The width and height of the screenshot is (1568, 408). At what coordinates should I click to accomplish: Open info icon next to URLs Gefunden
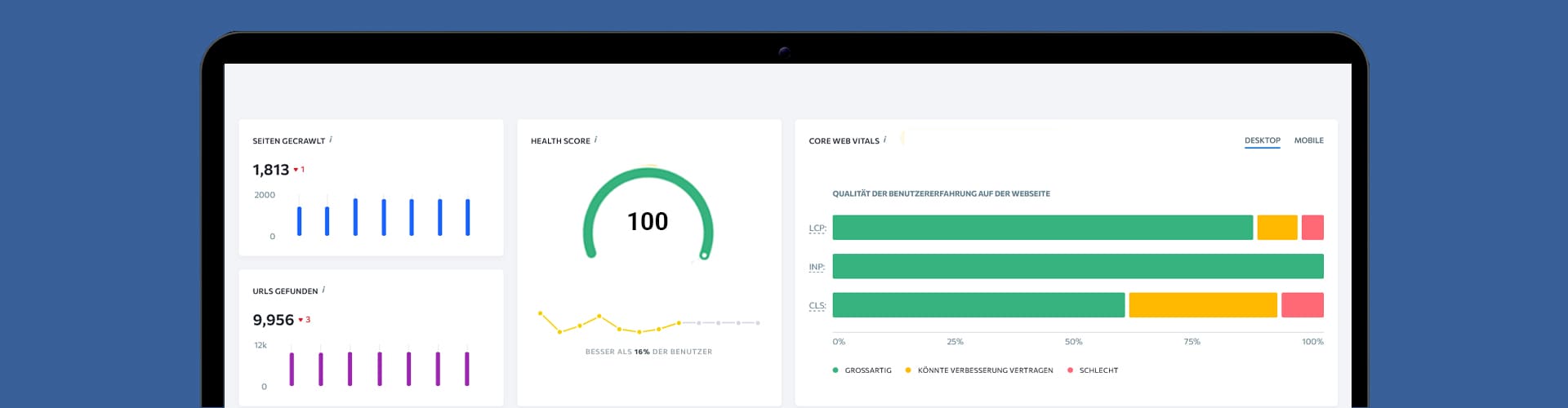(x=323, y=290)
